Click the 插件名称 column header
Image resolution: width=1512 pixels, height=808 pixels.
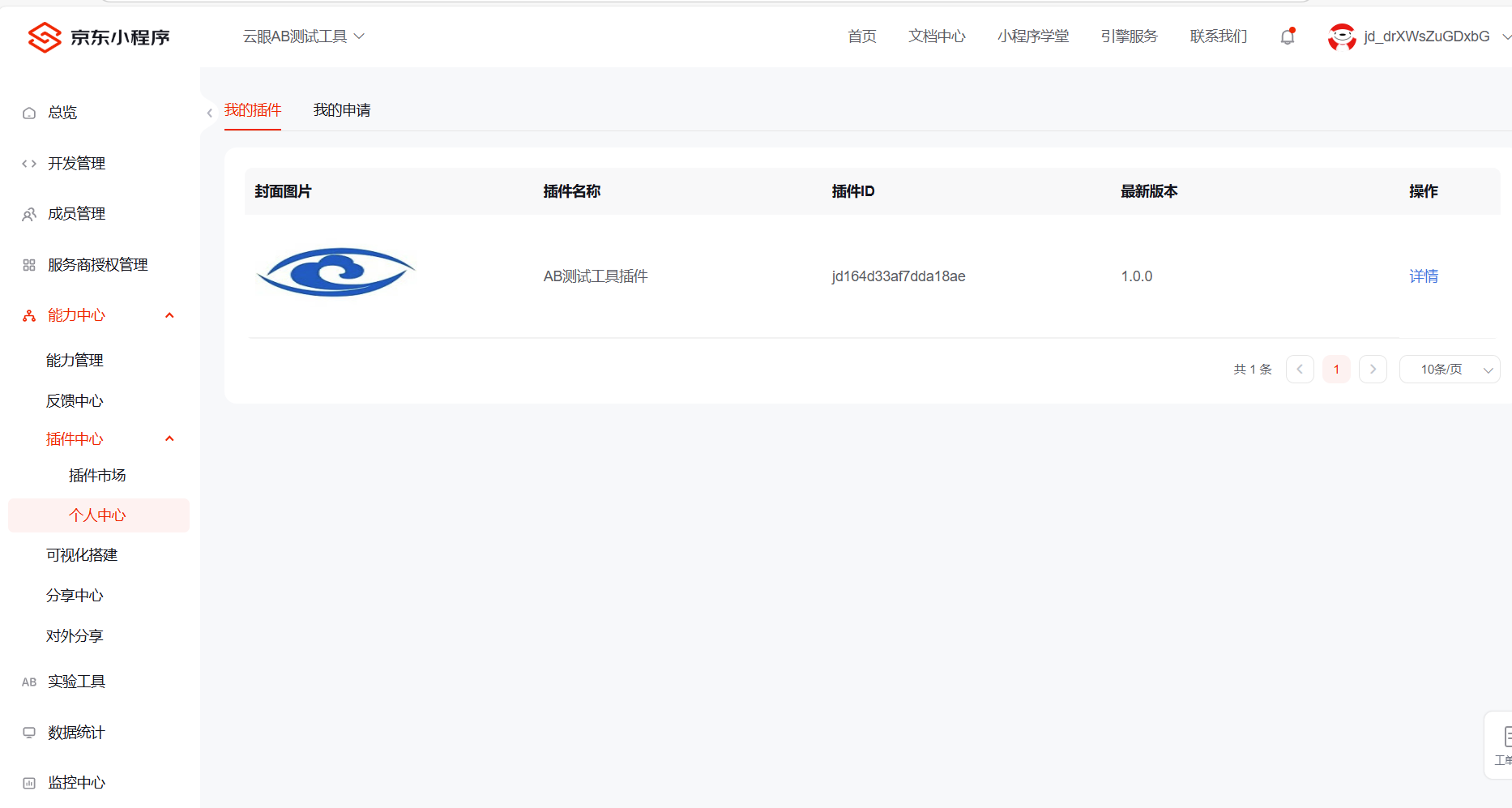click(572, 191)
